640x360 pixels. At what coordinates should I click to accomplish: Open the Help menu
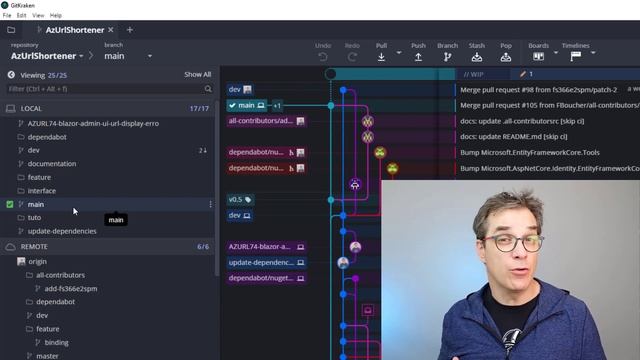tap(56, 15)
